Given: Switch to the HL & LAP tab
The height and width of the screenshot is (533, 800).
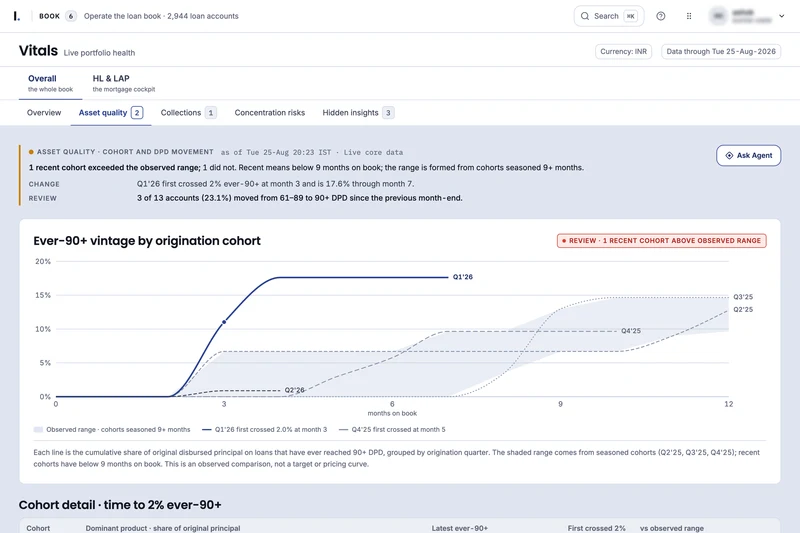Looking at the screenshot, I should click(x=123, y=83).
